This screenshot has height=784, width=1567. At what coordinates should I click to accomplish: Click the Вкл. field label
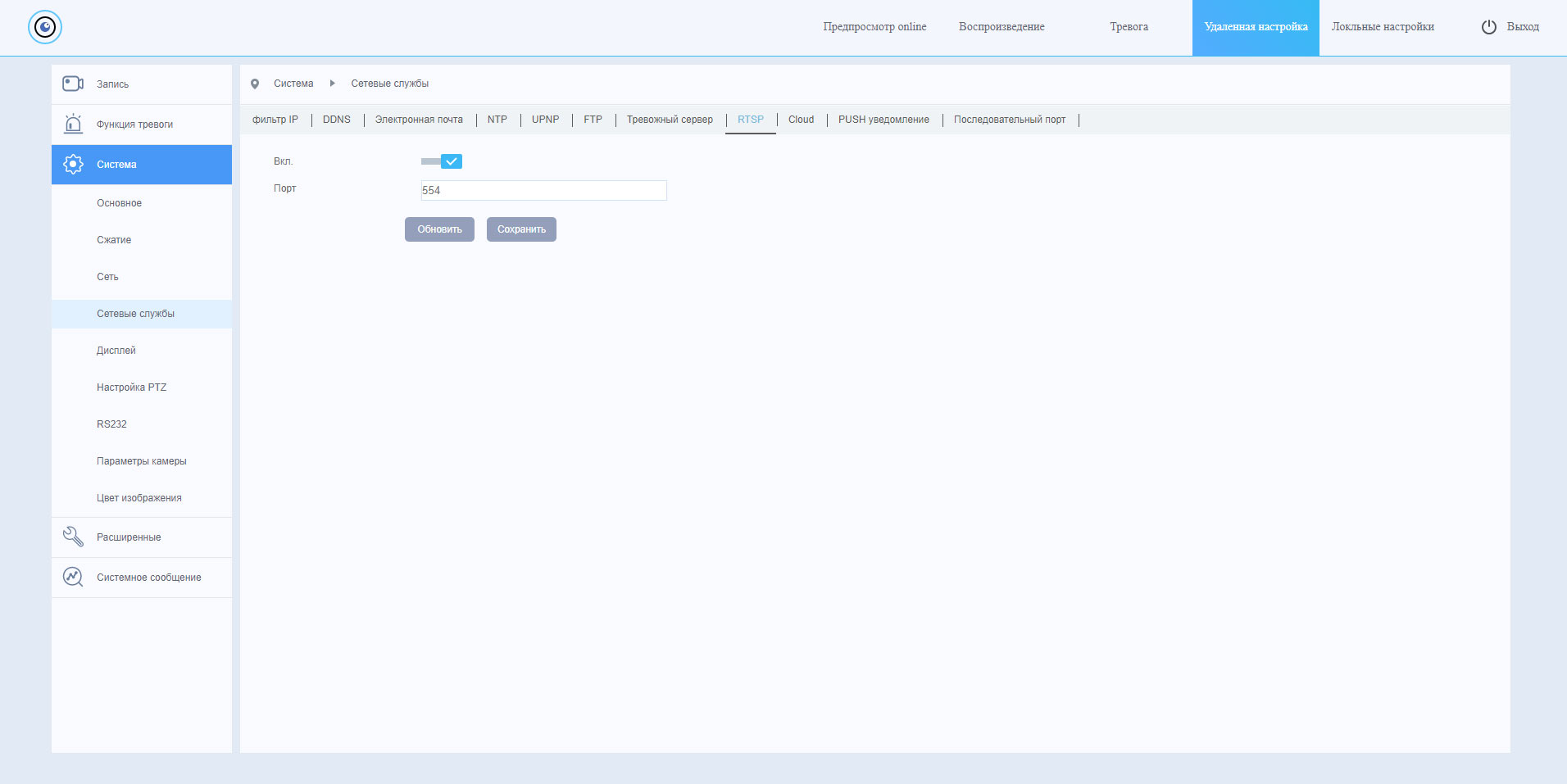[x=283, y=161]
